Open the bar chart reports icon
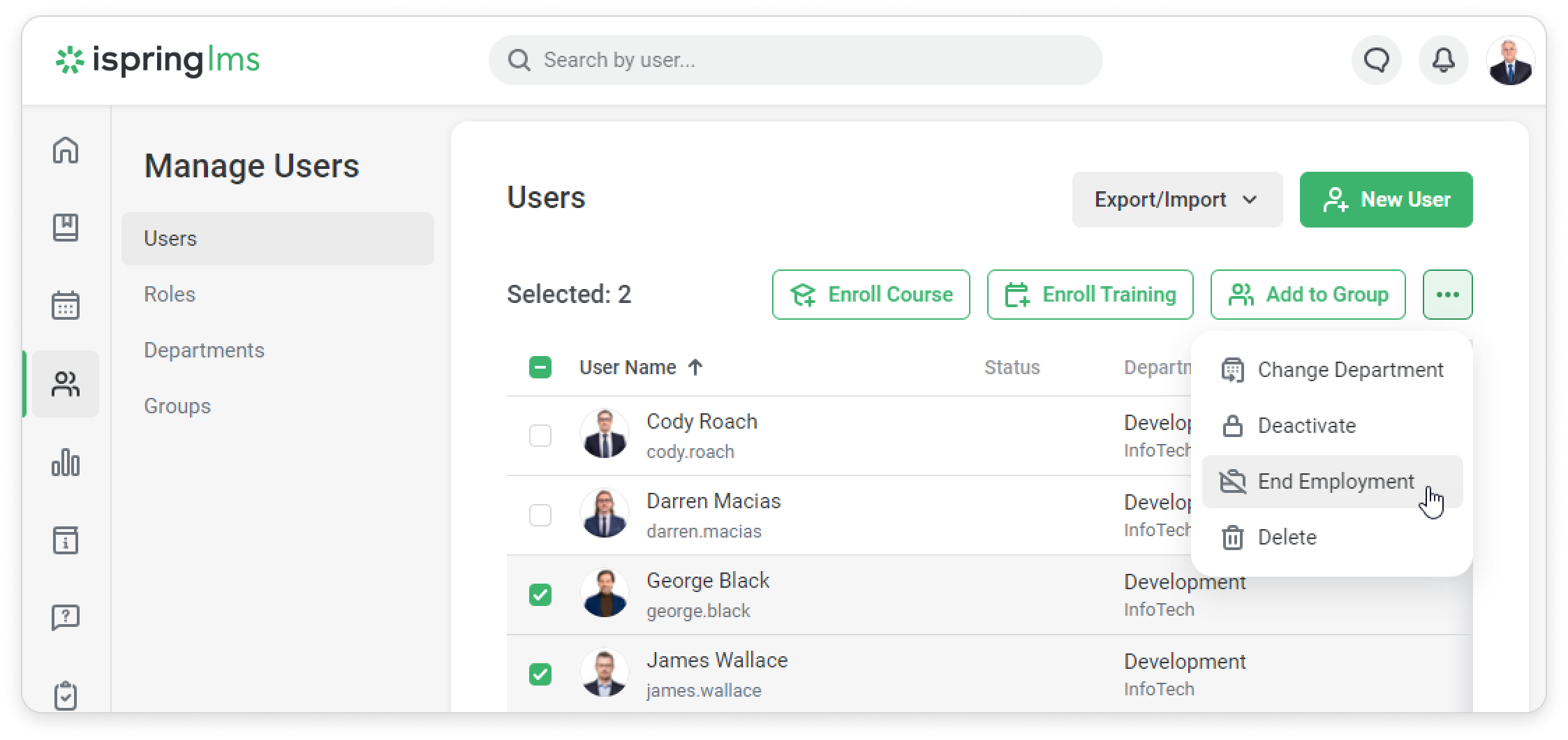Image resolution: width=1568 pixels, height=740 pixels. coord(66,462)
